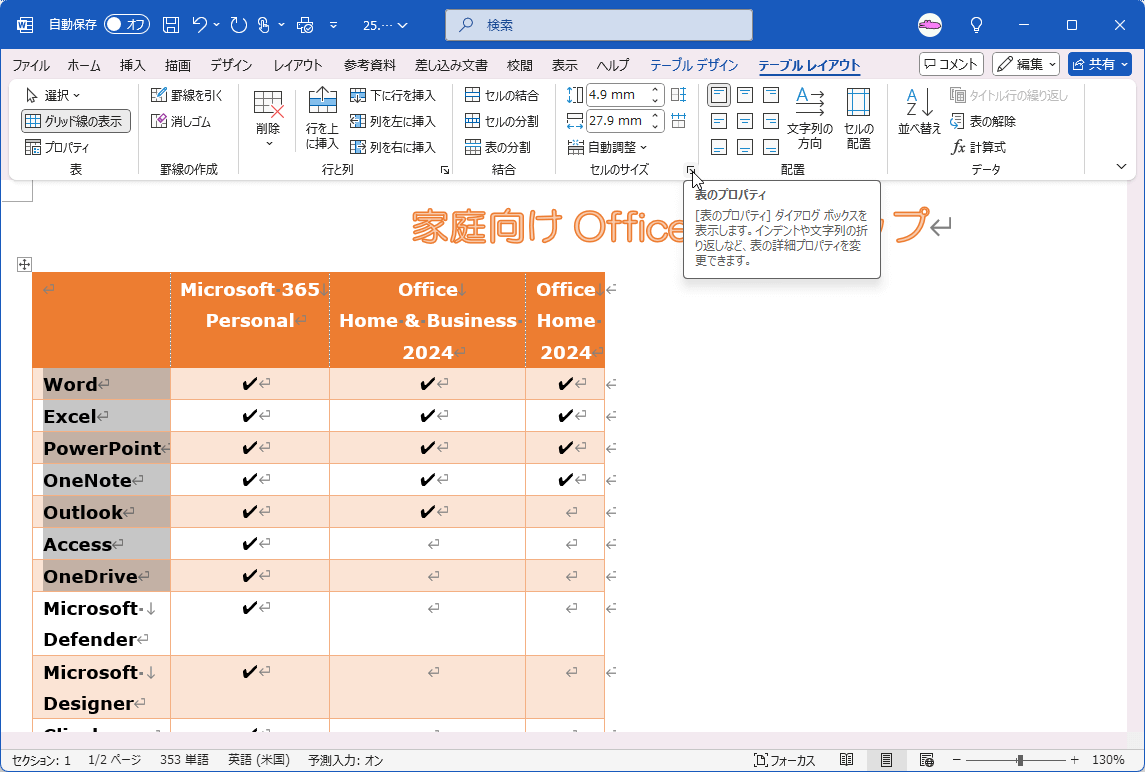Click the column width field 27.9 mm
The image size is (1145, 772).
click(618, 121)
